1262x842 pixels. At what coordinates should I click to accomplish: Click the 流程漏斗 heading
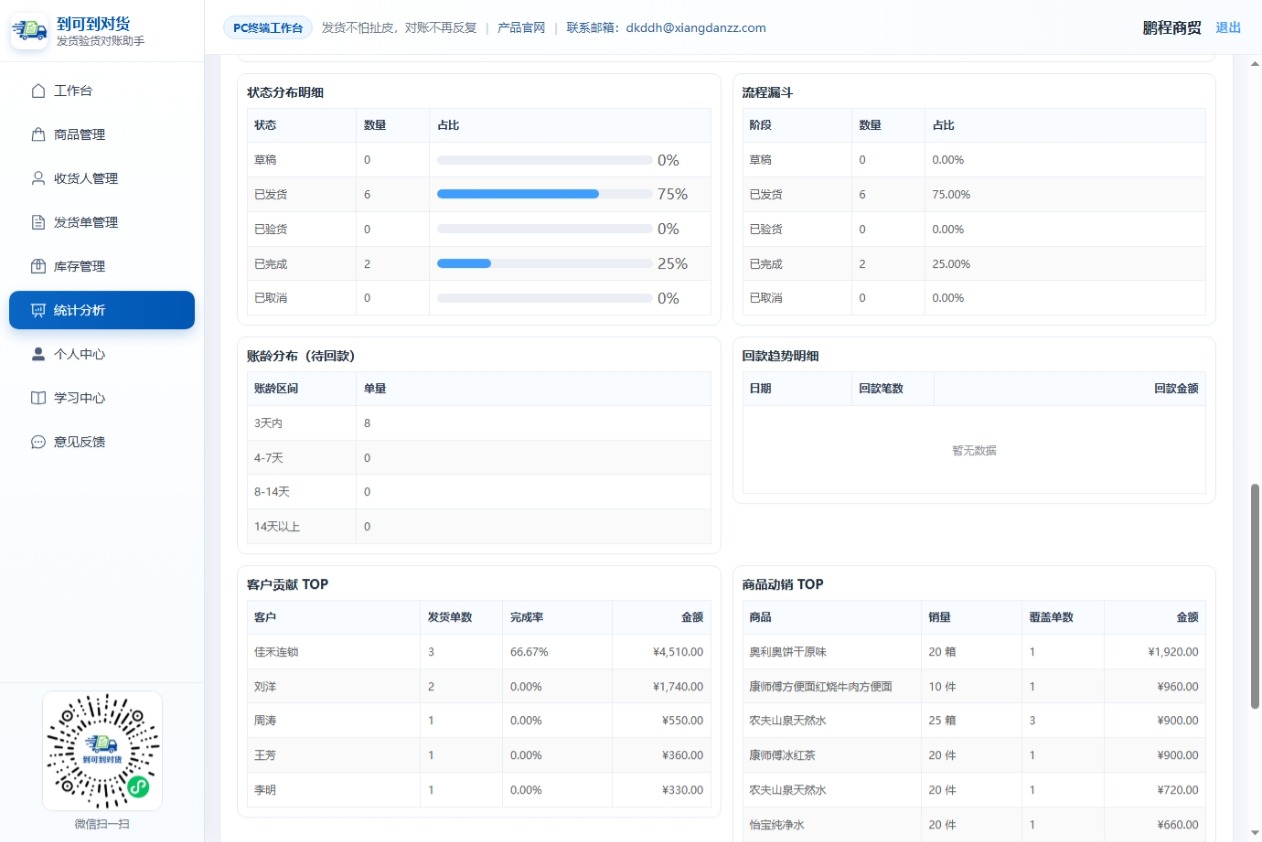768,93
